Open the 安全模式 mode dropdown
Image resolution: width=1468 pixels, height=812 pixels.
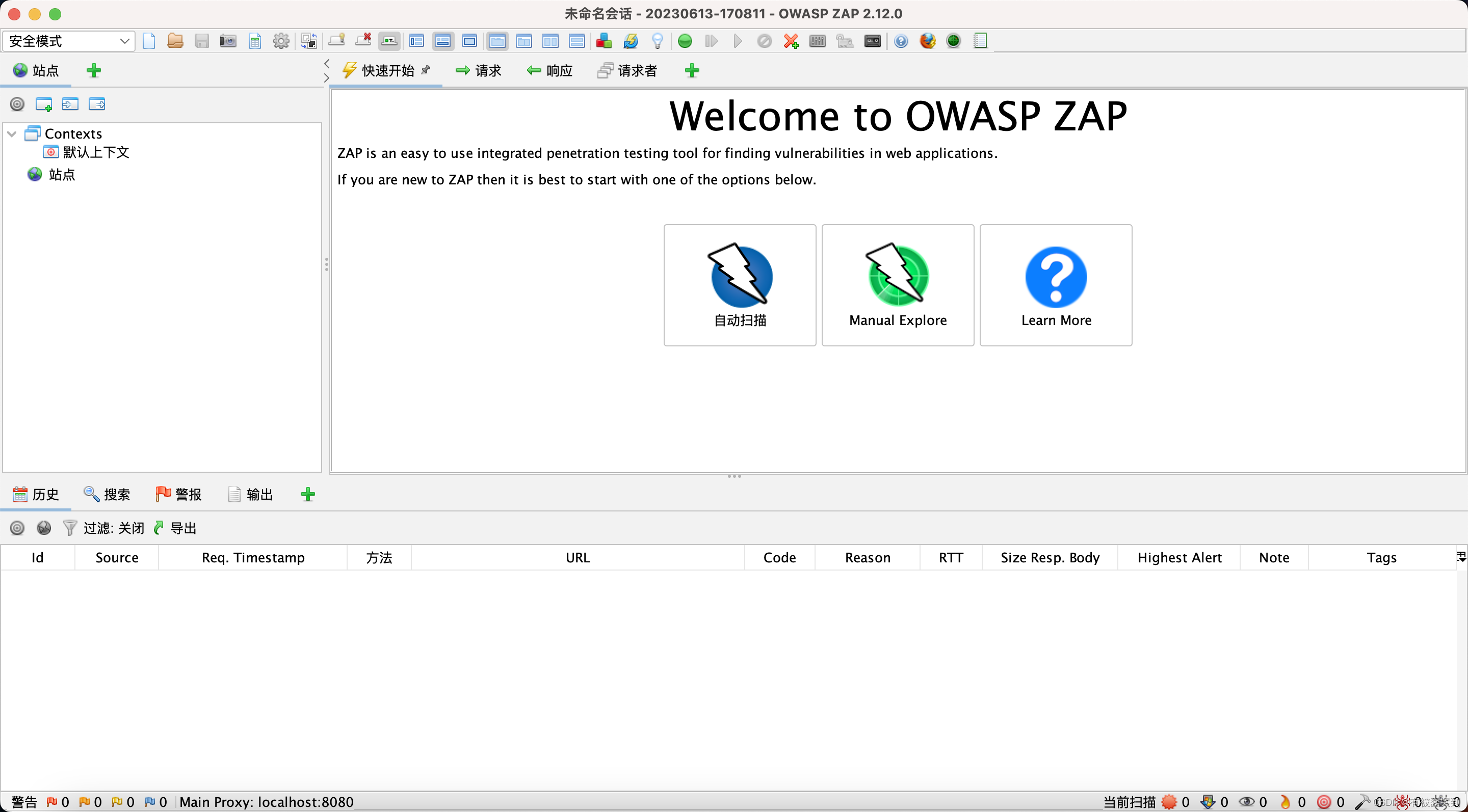click(68, 41)
